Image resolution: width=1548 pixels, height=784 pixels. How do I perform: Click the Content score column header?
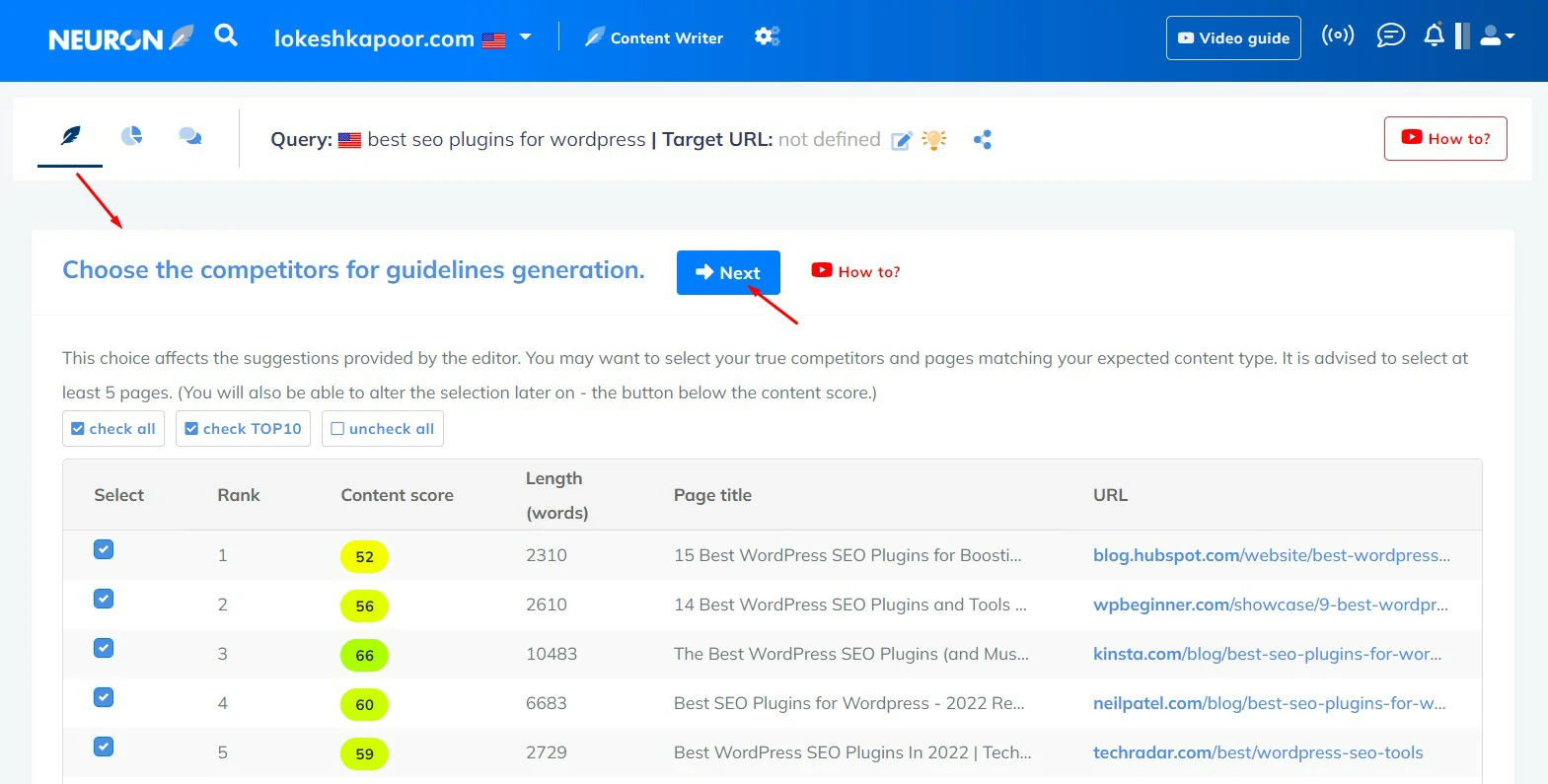398,495
